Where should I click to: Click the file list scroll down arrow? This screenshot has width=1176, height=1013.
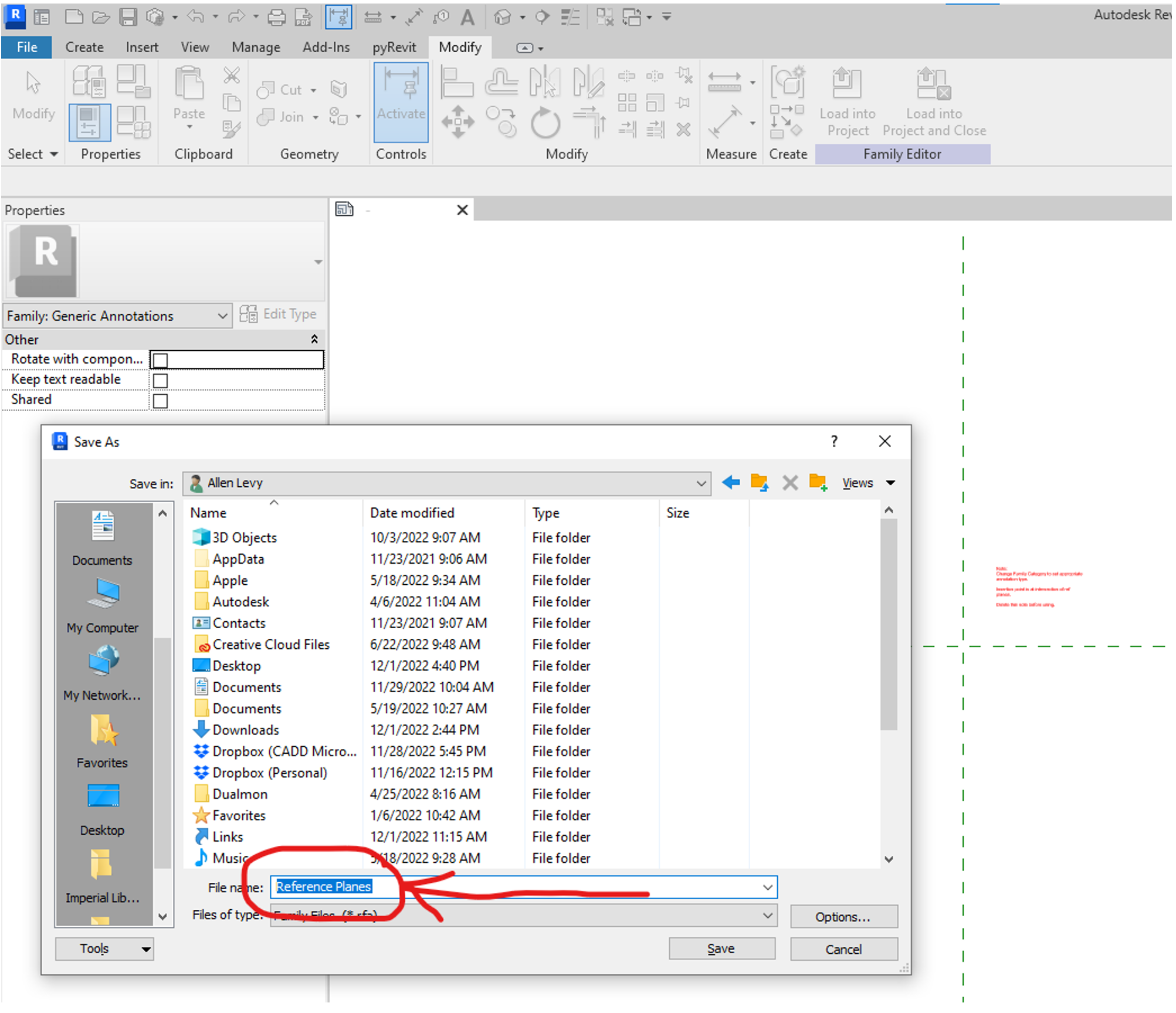click(x=889, y=860)
